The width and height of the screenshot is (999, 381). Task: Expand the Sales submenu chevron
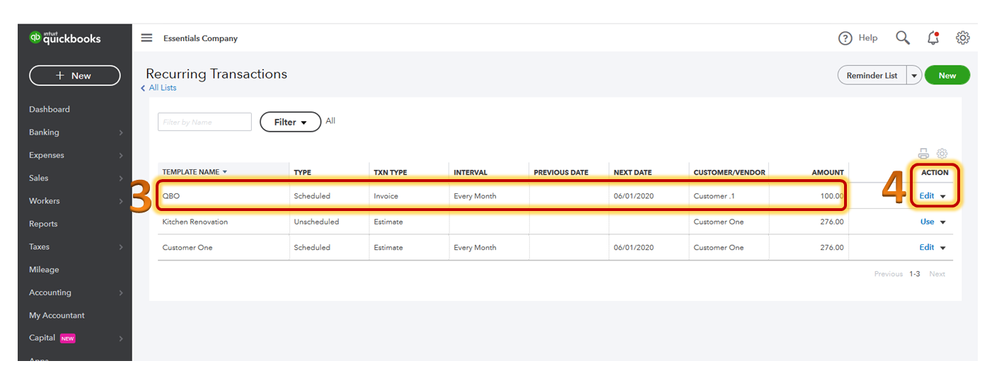(120, 179)
